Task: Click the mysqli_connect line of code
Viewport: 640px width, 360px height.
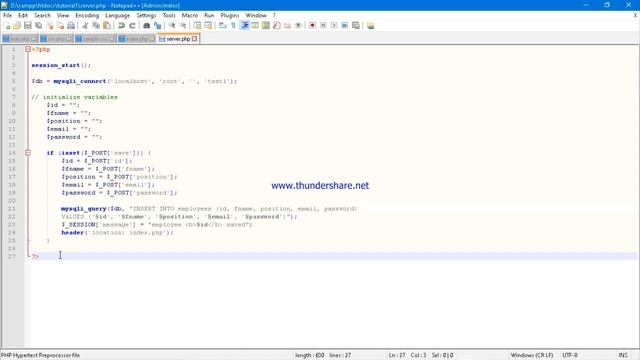Action: 134,81
